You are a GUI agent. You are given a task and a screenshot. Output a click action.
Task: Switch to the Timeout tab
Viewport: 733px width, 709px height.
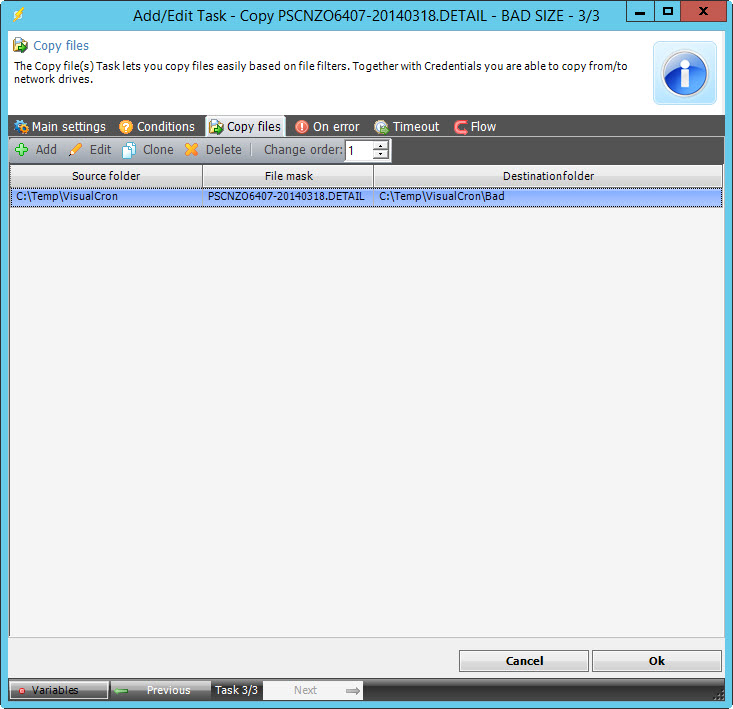tap(406, 127)
